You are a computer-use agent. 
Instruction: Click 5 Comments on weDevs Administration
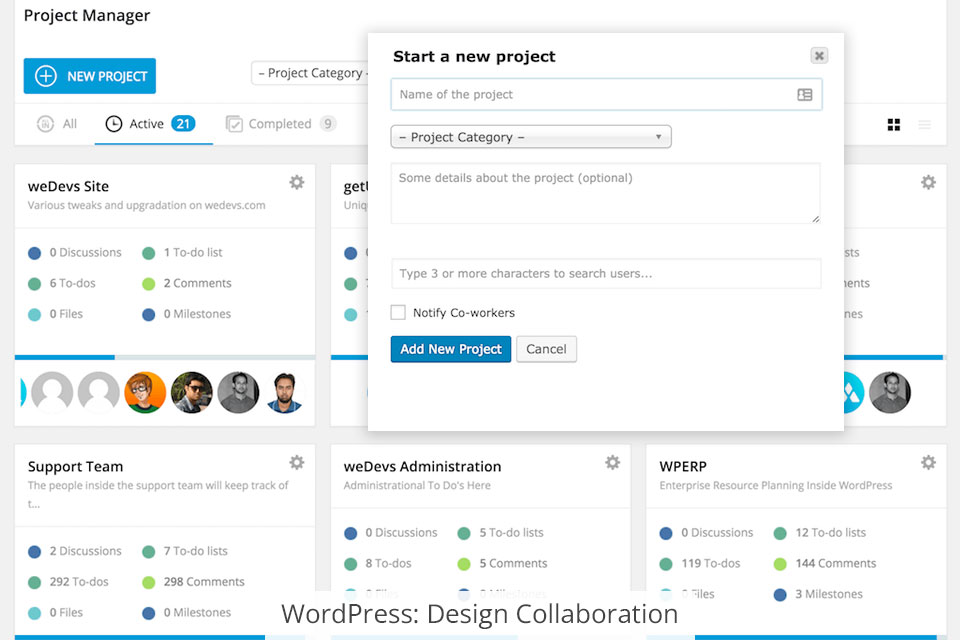[513, 563]
